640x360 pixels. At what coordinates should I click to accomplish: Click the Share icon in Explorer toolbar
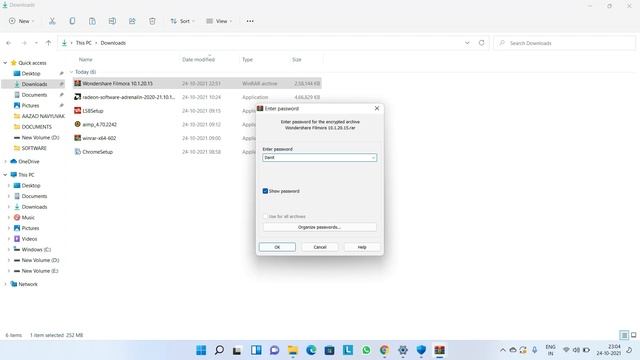click(x=132, y=21)
